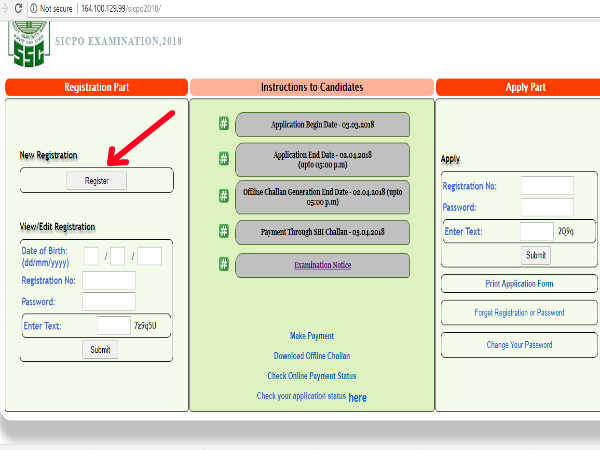Click the Not secure site info icon
This screenshot has height=450, width=600.
[34, 8]
